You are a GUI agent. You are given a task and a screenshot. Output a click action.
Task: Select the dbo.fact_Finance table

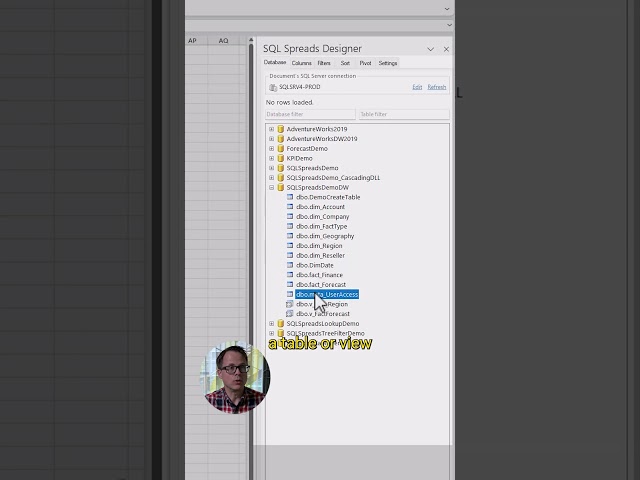click(x=319, y=275)
